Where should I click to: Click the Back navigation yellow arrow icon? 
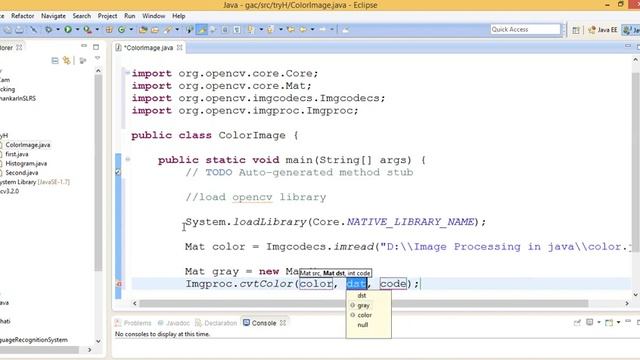303,29
